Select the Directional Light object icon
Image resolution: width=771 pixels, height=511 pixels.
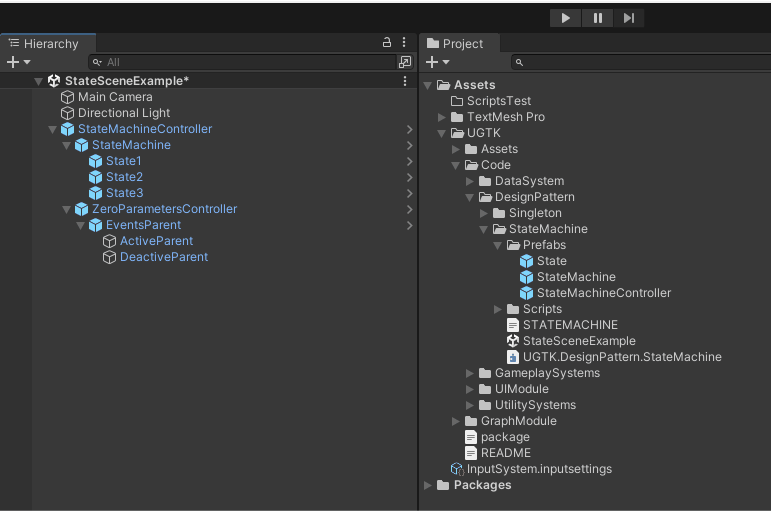coord(67,113)
